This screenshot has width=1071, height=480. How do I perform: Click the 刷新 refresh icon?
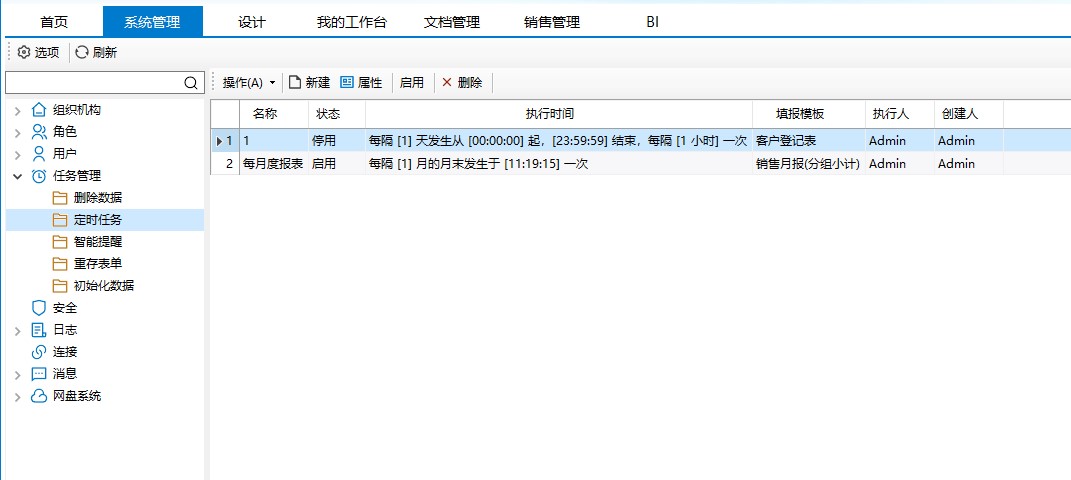[82, 52]
